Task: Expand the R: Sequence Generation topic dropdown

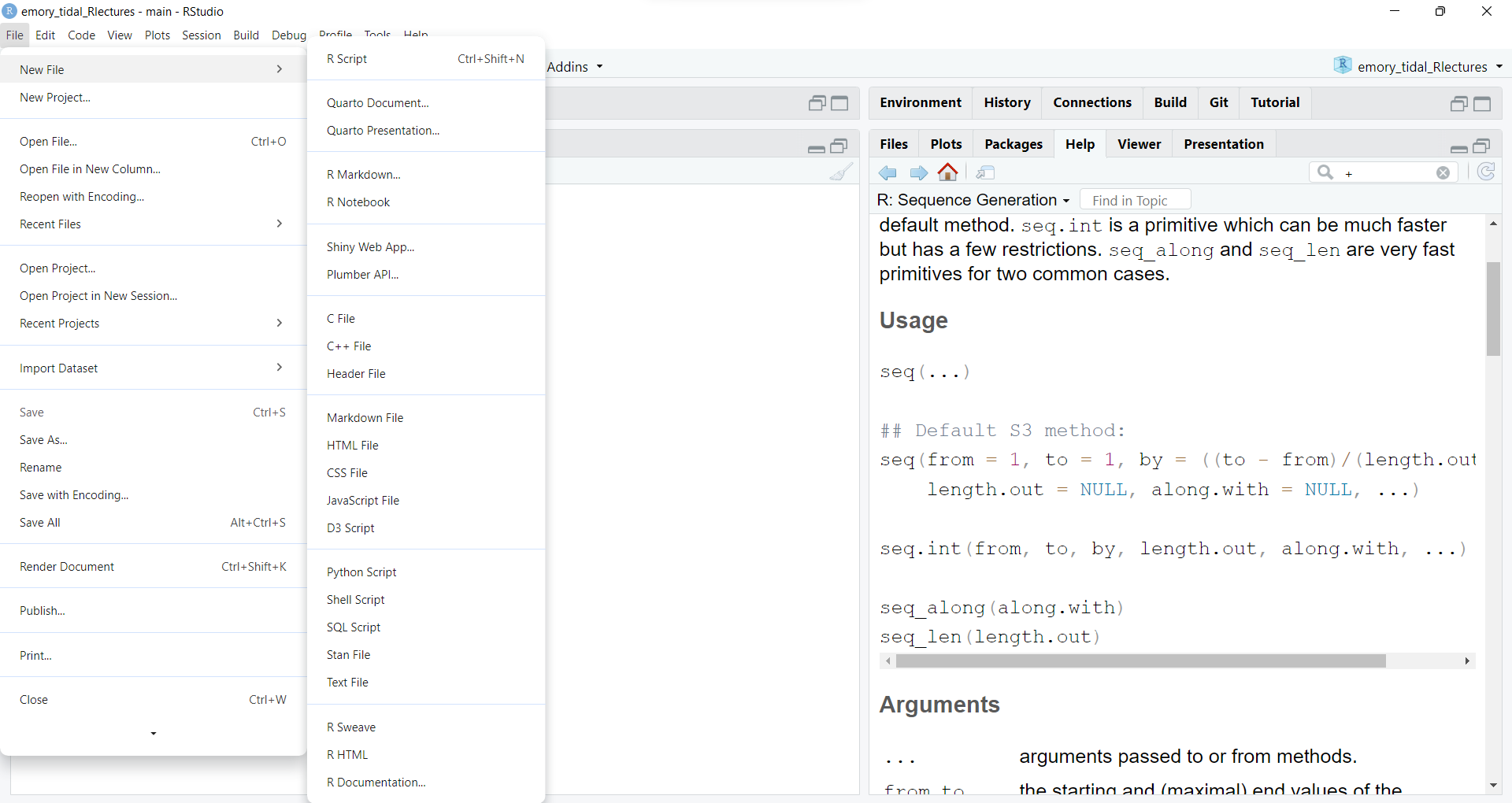Action: click(973, 201)
